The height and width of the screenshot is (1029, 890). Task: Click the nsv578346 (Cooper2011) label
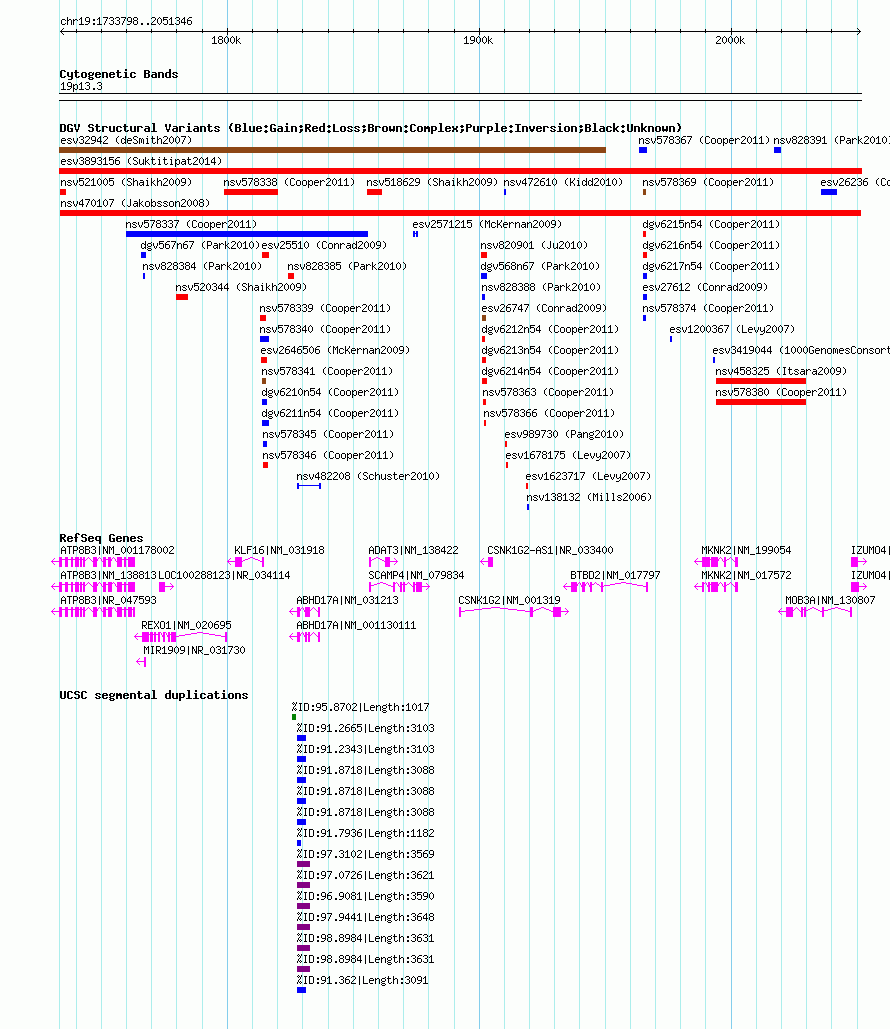(x=328, y=455)
